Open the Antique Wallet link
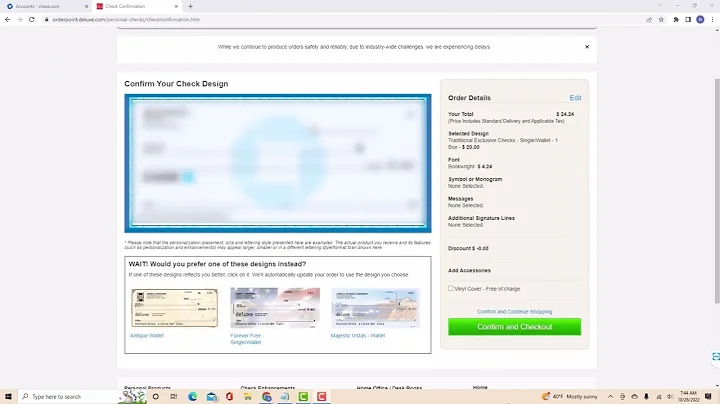Screen dimensions: 720x404 pyautogui.click(x=146, y=336)
